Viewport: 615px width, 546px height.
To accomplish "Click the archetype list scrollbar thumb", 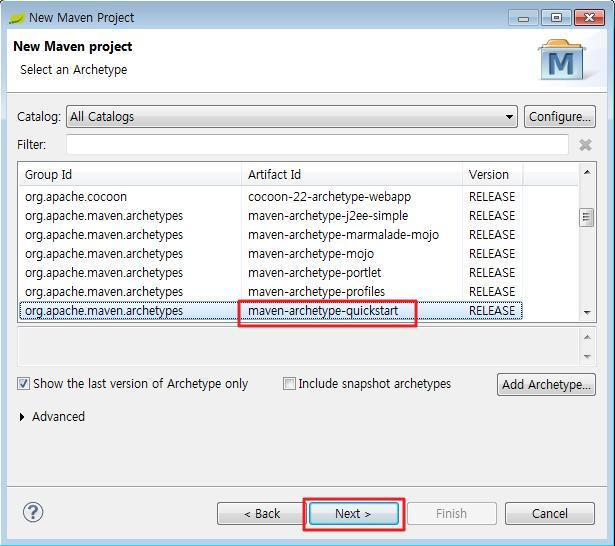I will click(x=586, y=217).
